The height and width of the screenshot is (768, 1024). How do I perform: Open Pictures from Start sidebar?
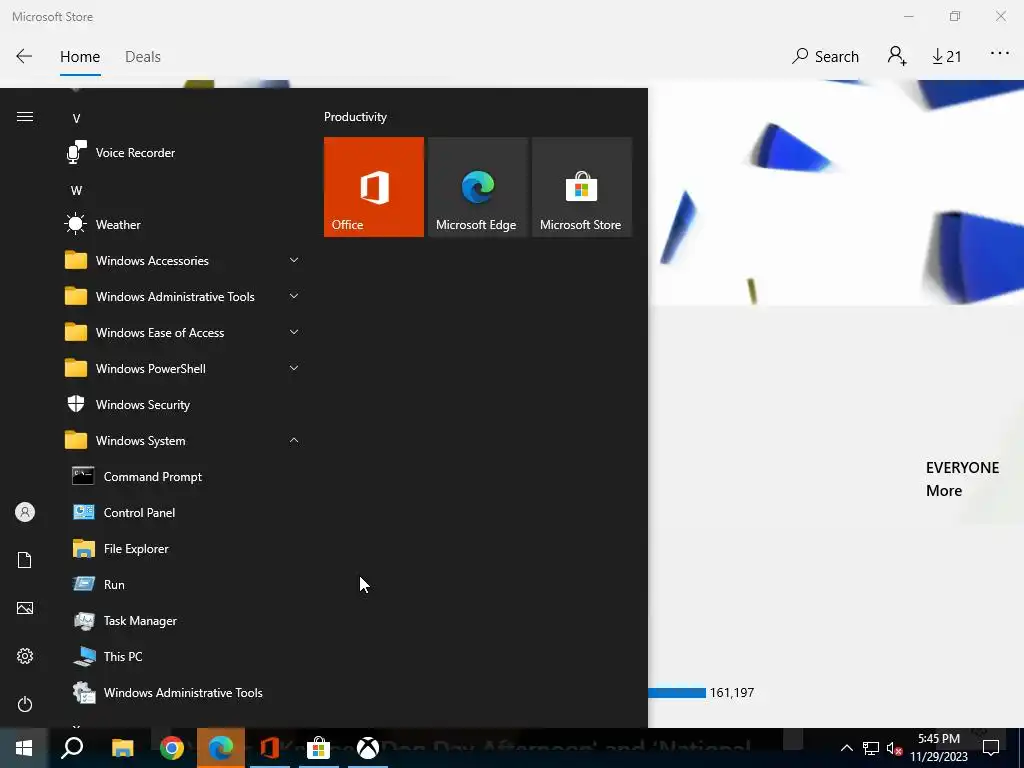click(x=25, y=608)
